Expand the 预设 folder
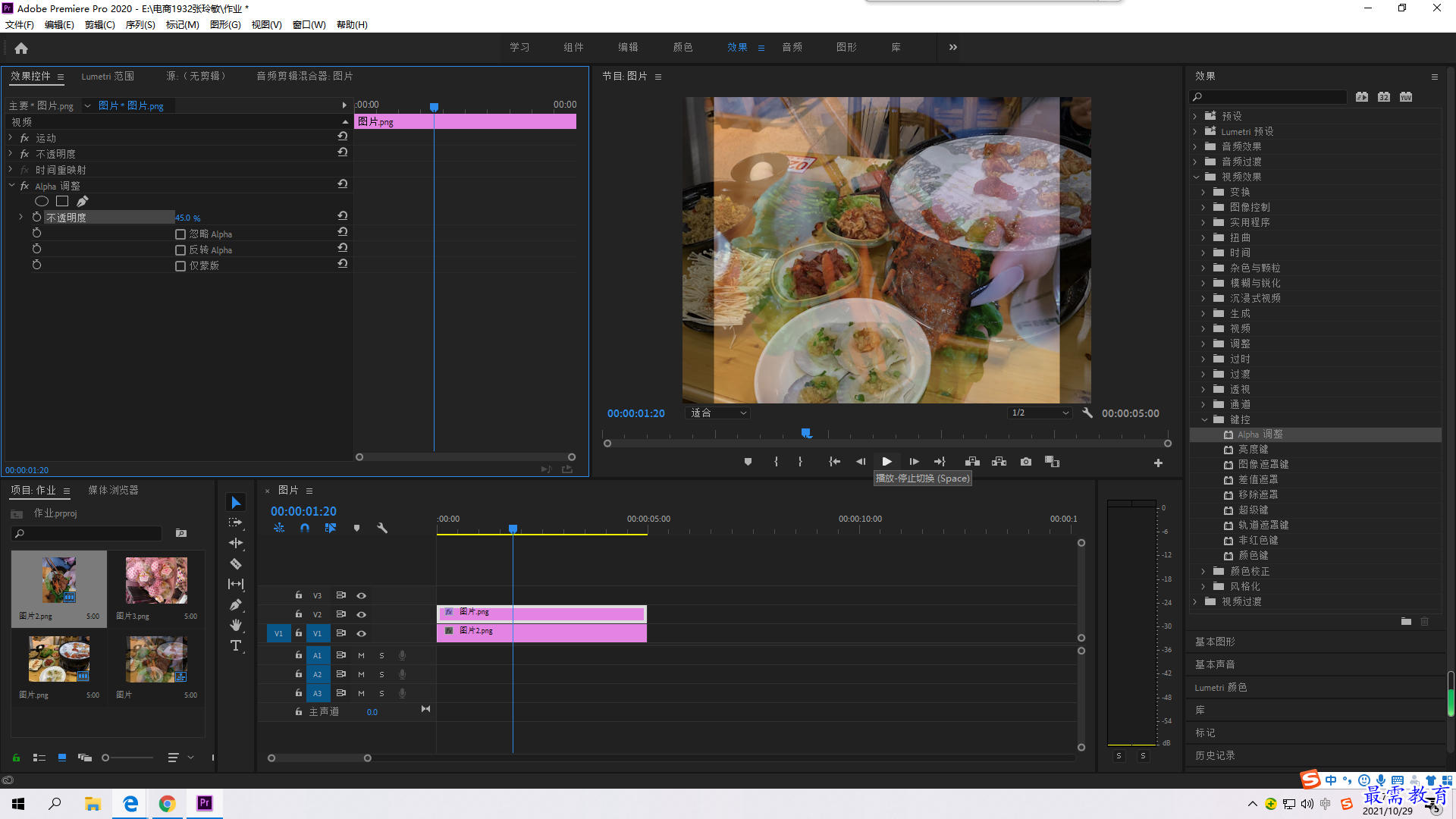The width and height of the screenshot is (1456, 819). tap(1196, 116)
